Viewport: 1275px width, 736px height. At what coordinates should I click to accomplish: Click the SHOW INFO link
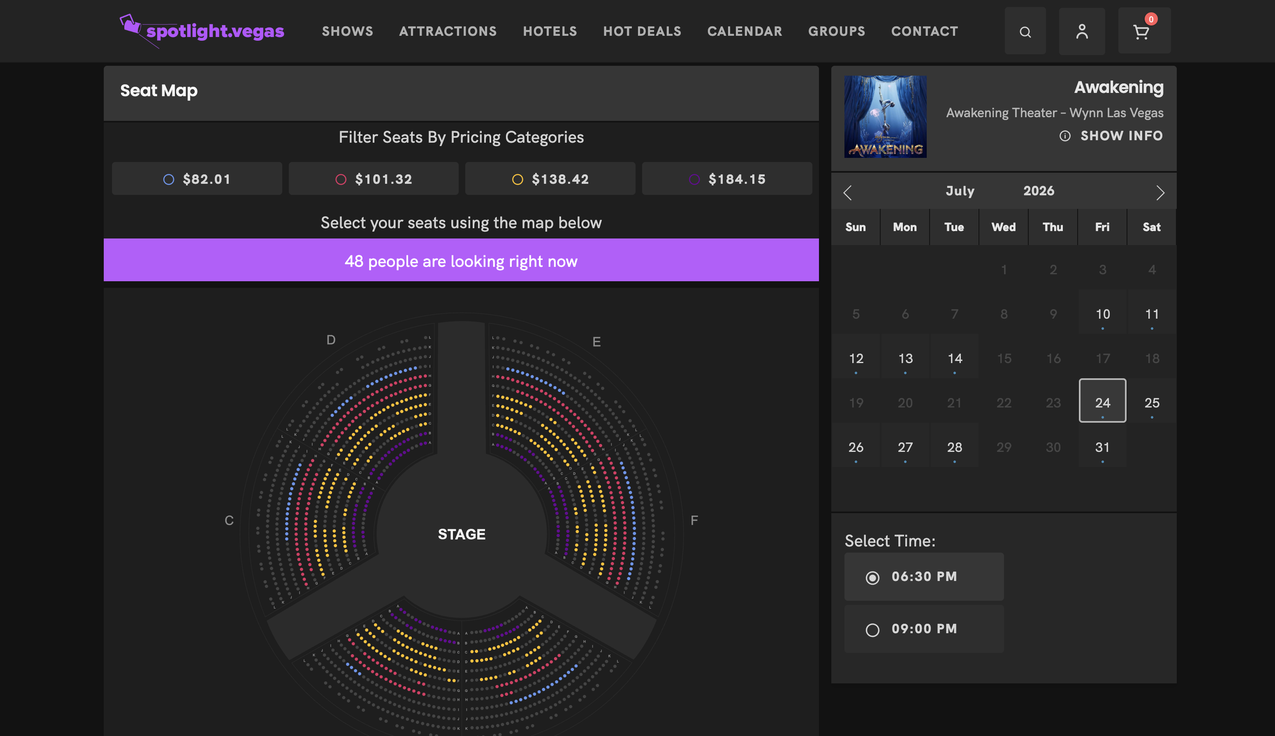pyautogui.click(x=1122, y=136)
